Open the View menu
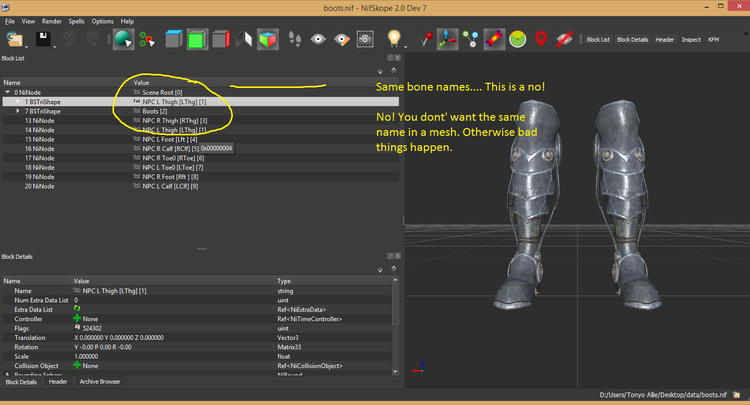 click(28, 21)
